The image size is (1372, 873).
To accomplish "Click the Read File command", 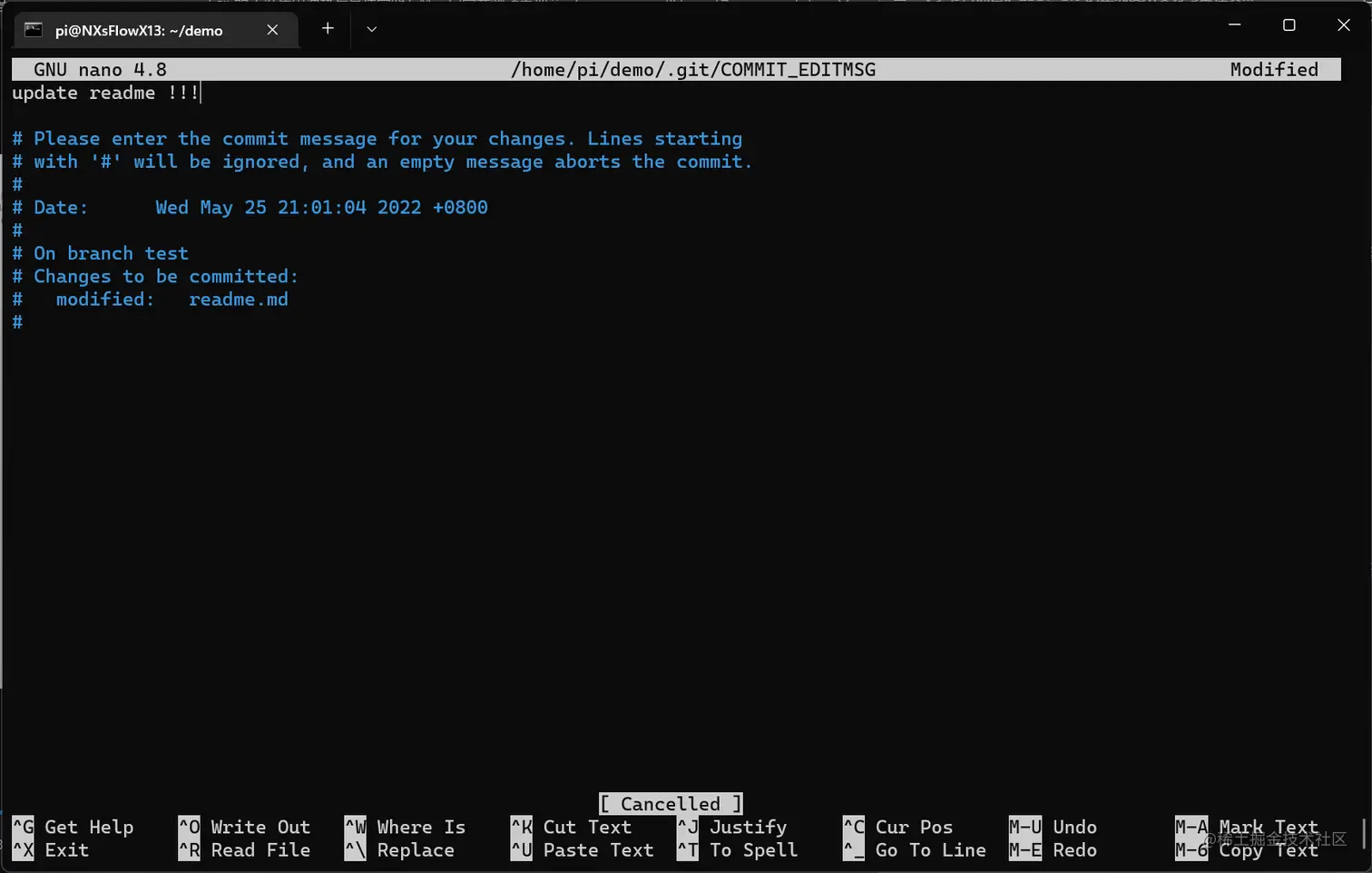I will pos(243,850).
